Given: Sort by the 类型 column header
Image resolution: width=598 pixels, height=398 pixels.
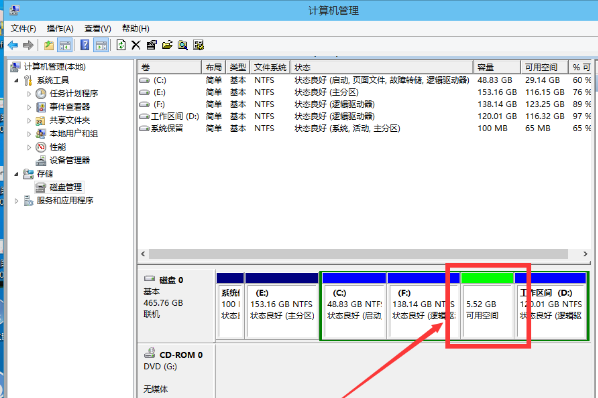Looking at the screenshot, I should tap(238, 67).
